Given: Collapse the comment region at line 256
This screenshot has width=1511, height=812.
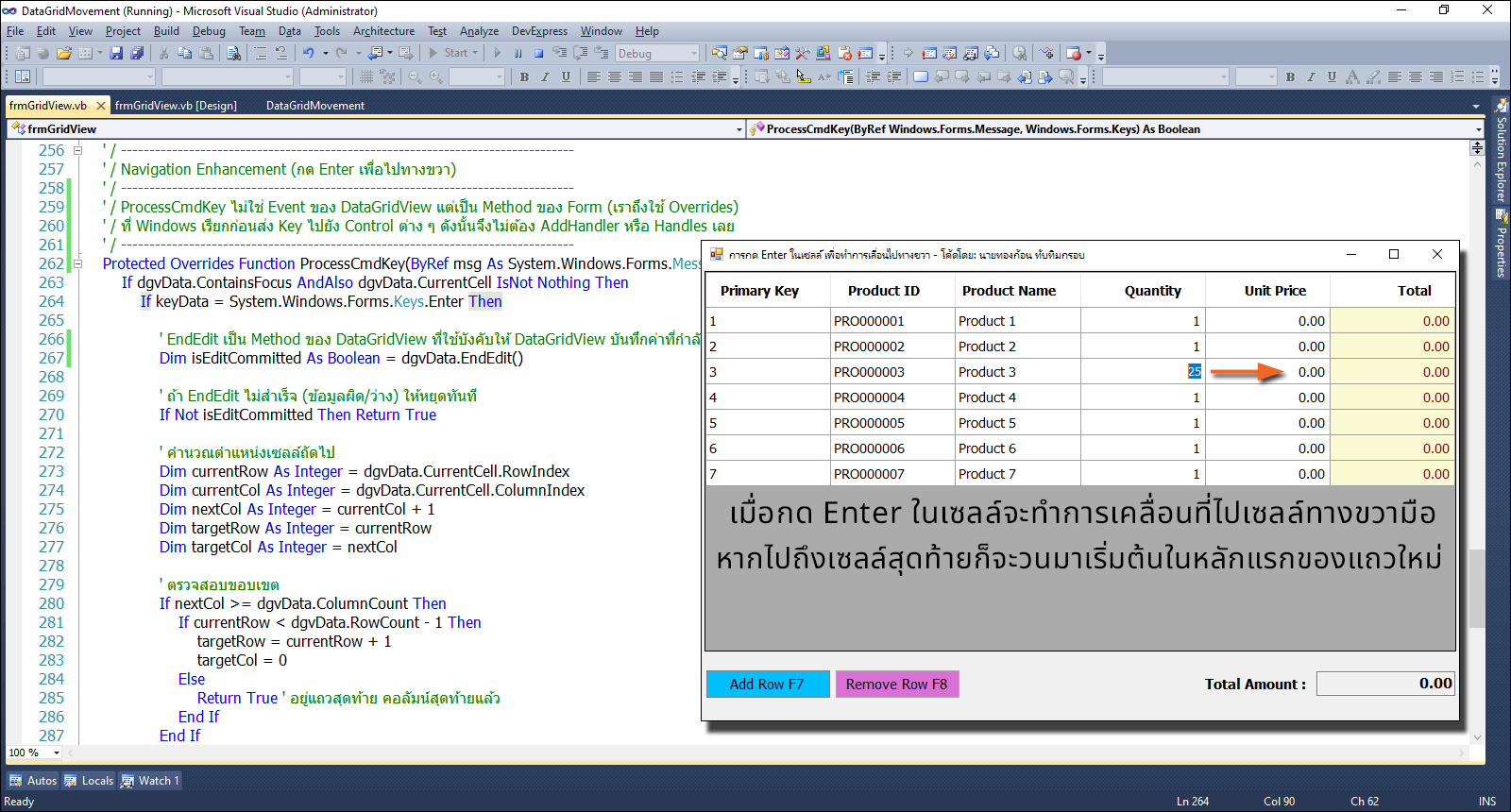Looking at the screenshot, I should (78, 150).
